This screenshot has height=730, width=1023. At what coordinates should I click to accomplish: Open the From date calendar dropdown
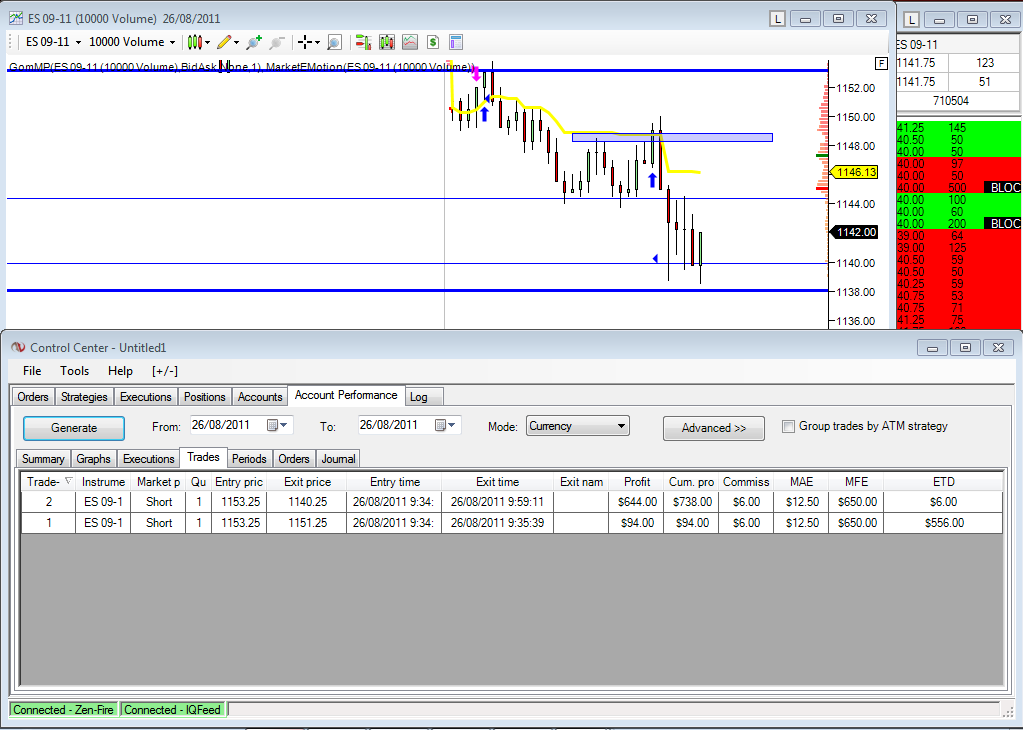(279, 425)
